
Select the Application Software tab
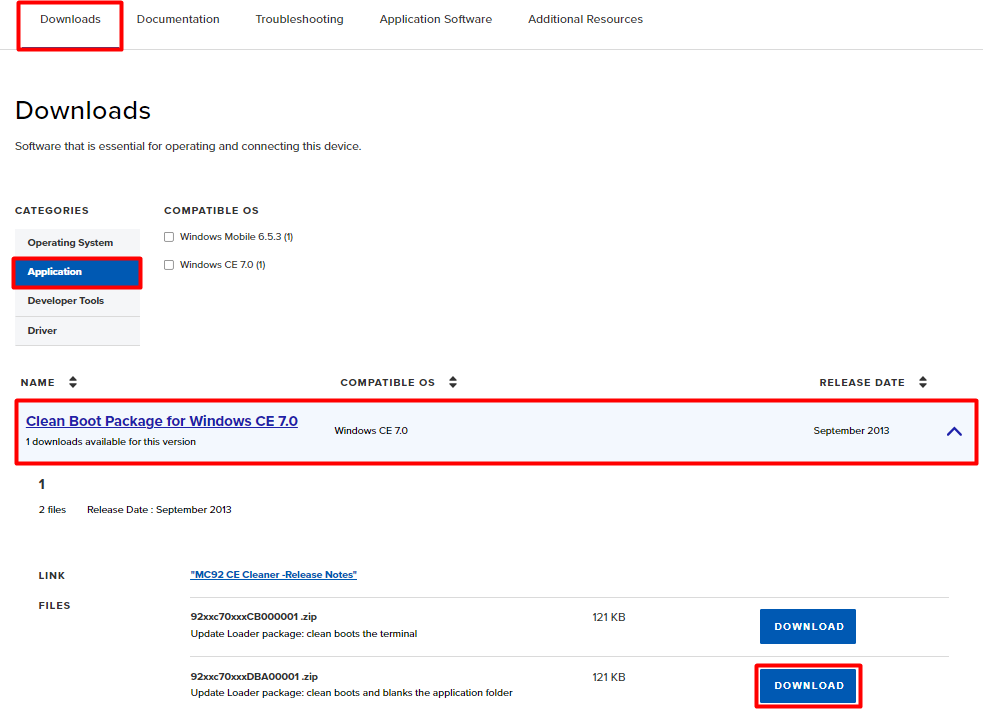pos(435,20)
